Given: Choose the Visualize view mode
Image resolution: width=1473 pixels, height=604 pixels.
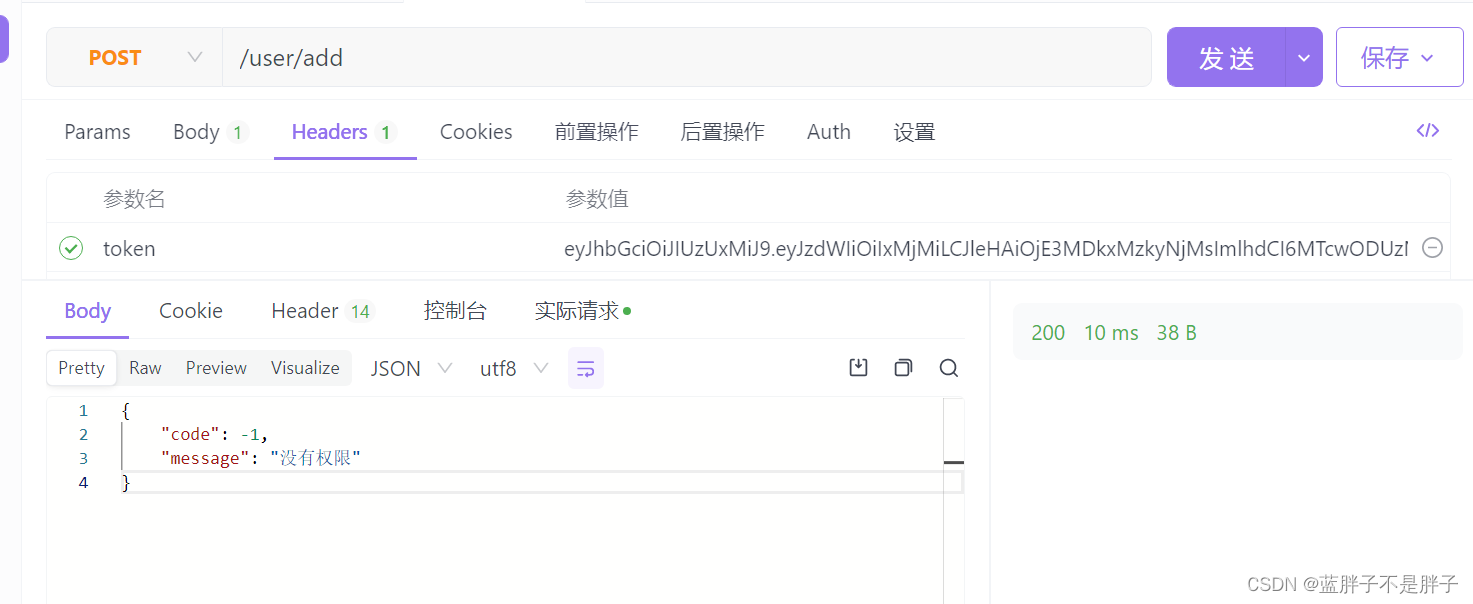Looking at the screenshot, I should point(305,368).
